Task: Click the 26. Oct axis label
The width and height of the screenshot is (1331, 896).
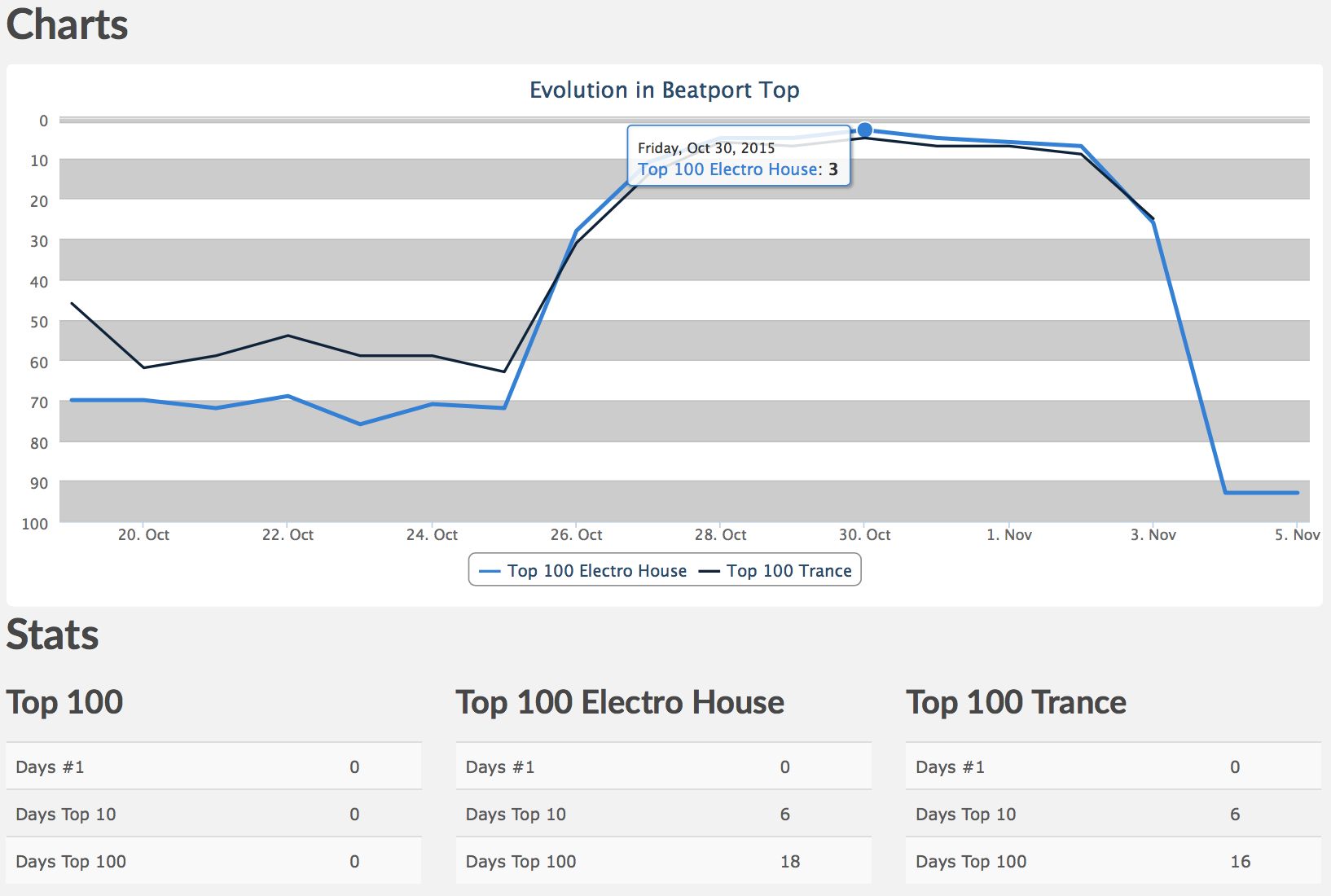Action: click(576, 535)
